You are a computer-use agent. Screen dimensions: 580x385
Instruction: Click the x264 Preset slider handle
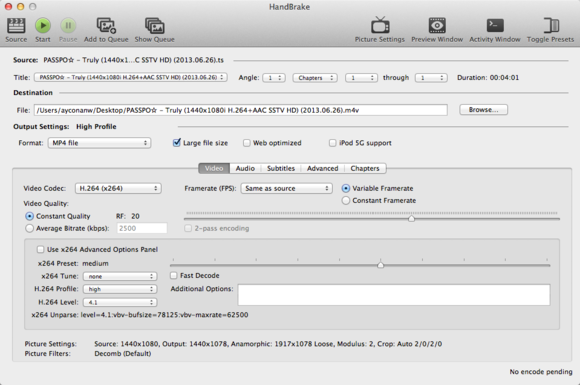(x=380, y=265)
